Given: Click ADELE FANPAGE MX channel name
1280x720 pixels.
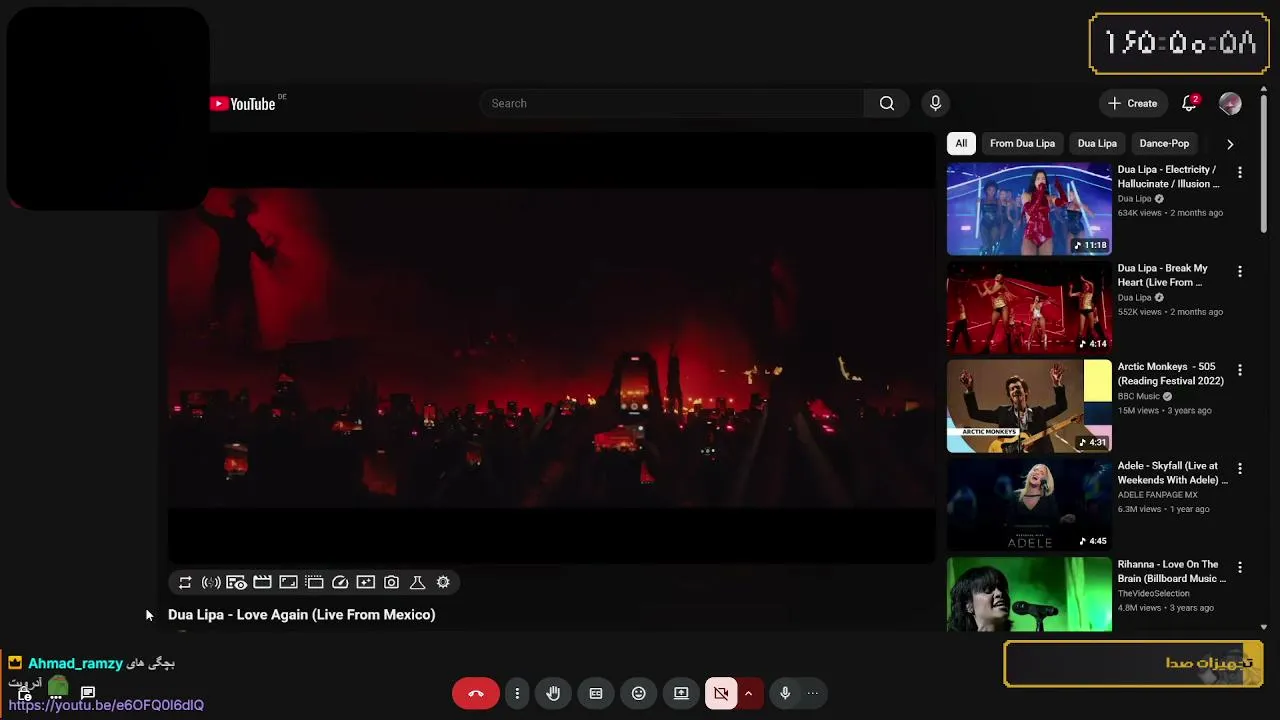Looking at the screenshot, I should (1157, 495).
